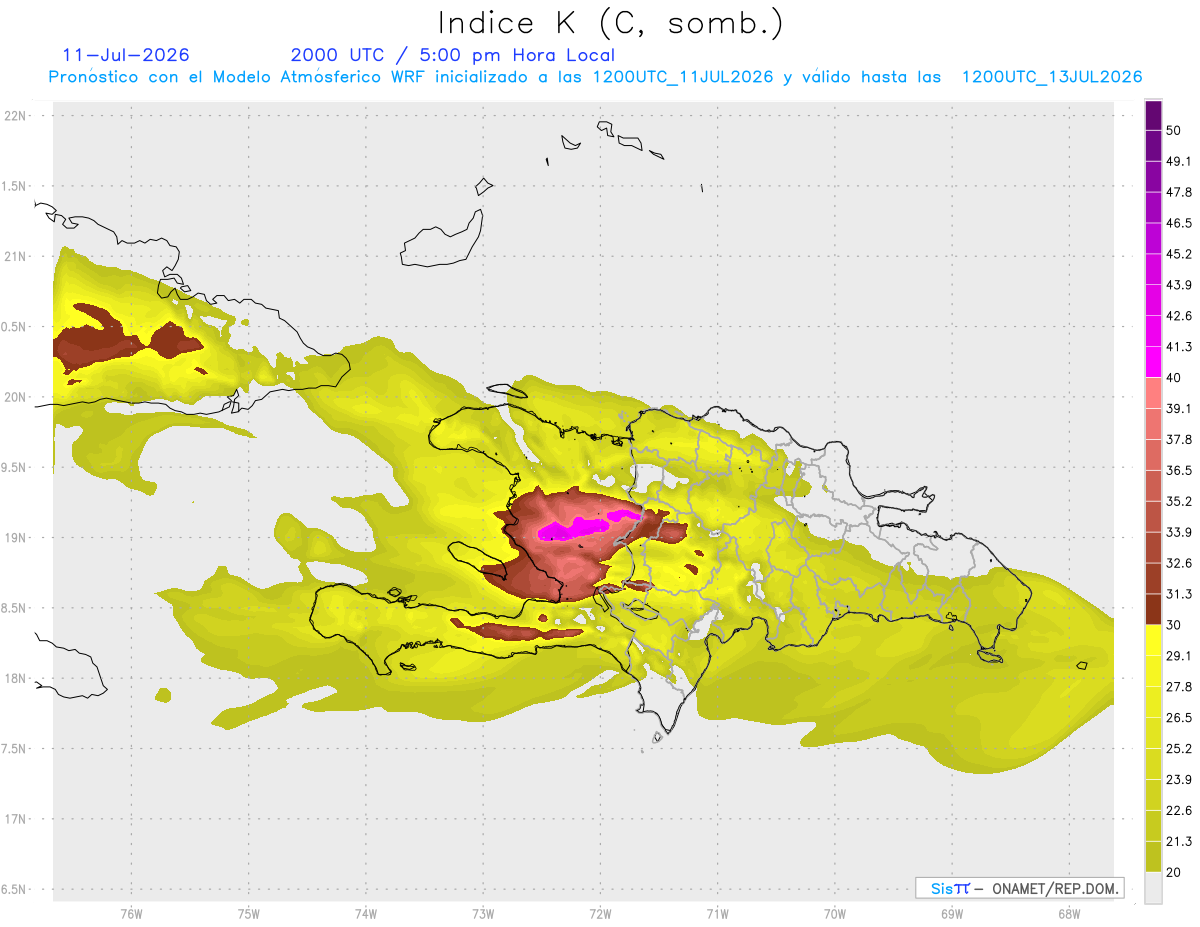Pick the bright yellow colorbar segment below 30
The image size is (1200, 927).
click(1153, 640)
